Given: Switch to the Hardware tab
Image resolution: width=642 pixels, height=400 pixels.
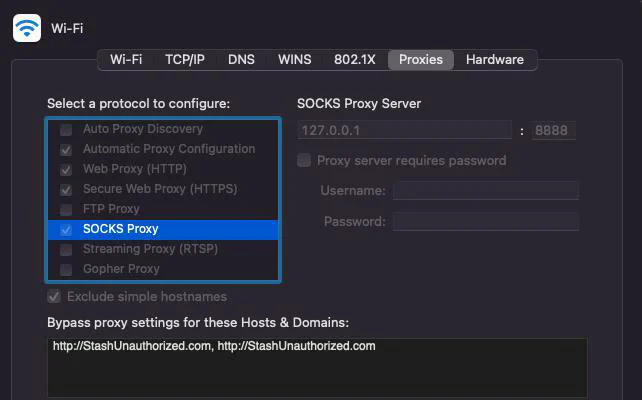Looking at the screenshot, I should (494, 59).
